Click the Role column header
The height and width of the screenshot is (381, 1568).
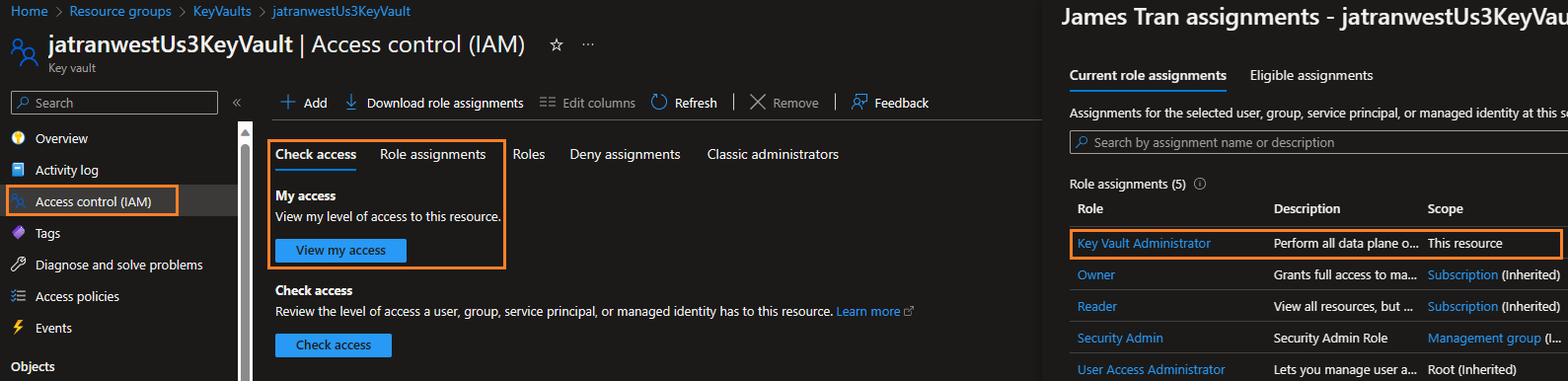pyautogui.click(x=1090, y=209)
